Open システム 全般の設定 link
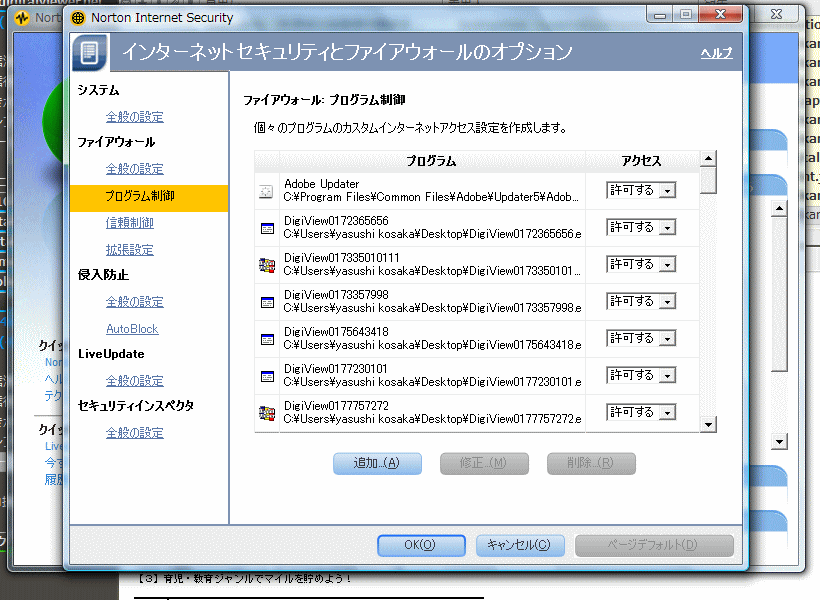820x600 pixels. click(x=134, y=117)
